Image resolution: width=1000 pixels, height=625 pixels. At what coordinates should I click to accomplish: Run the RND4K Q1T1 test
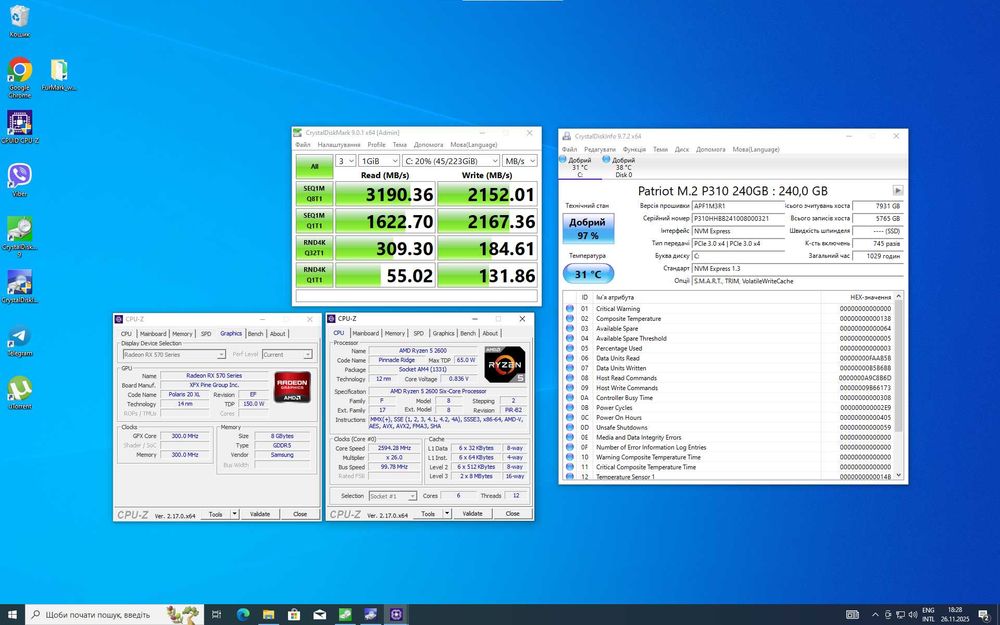point(314,275)
